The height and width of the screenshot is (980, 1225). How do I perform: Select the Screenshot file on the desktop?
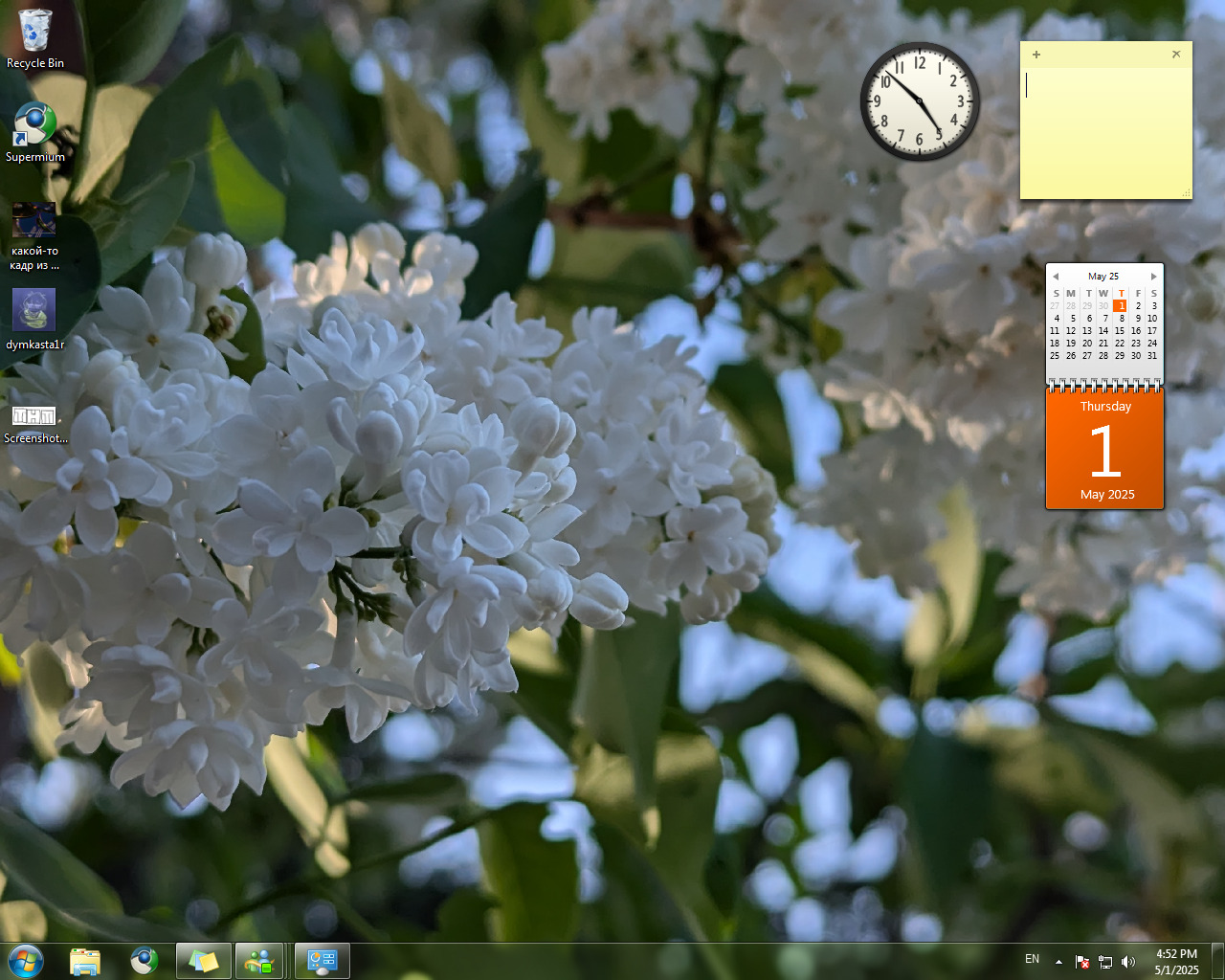click(34, 424)
